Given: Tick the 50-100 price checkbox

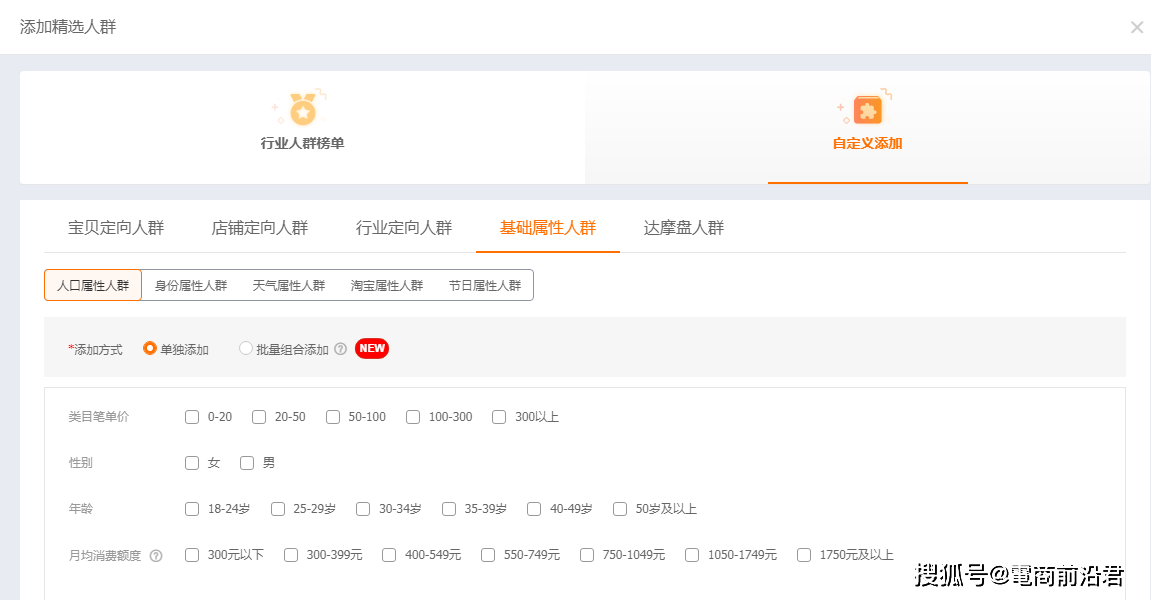Looking at the screenshot, I should point(333,417).
